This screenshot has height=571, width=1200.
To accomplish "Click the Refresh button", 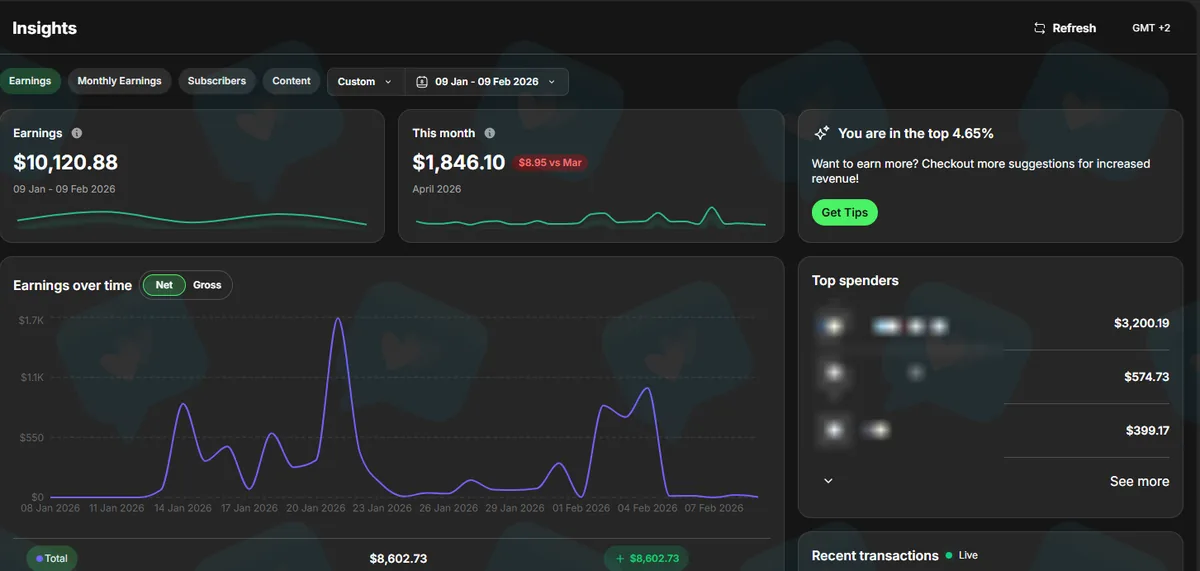I will [x=1065, y=28].
